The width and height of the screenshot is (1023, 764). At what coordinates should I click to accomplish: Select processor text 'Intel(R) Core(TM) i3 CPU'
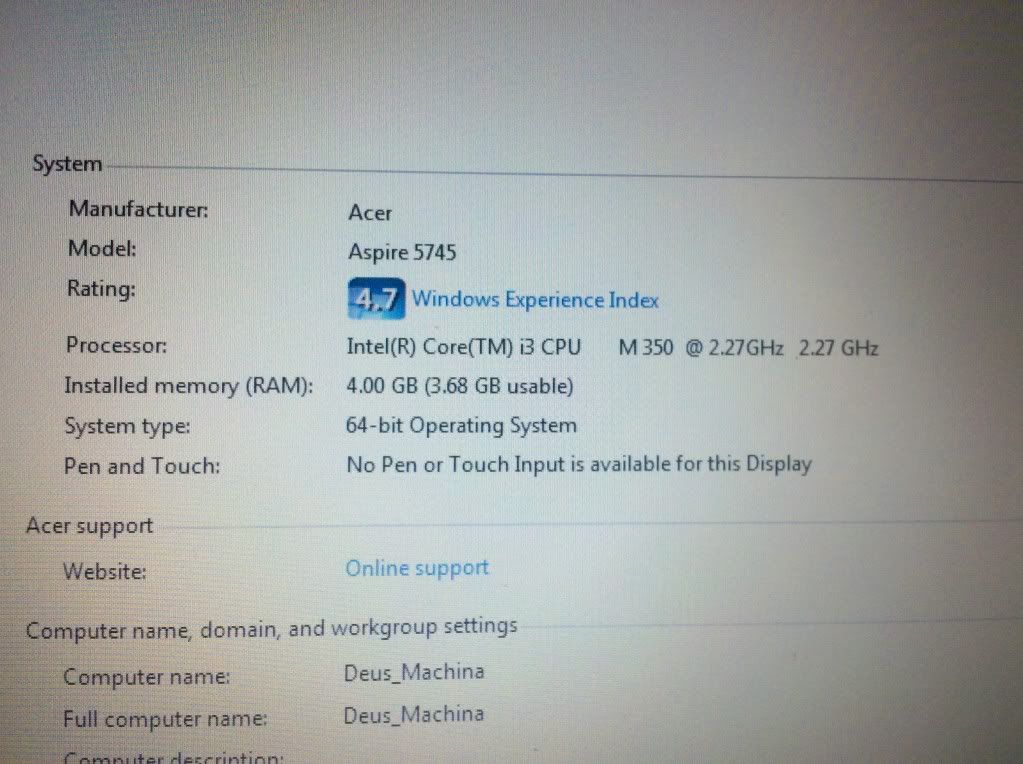point(463,346)
